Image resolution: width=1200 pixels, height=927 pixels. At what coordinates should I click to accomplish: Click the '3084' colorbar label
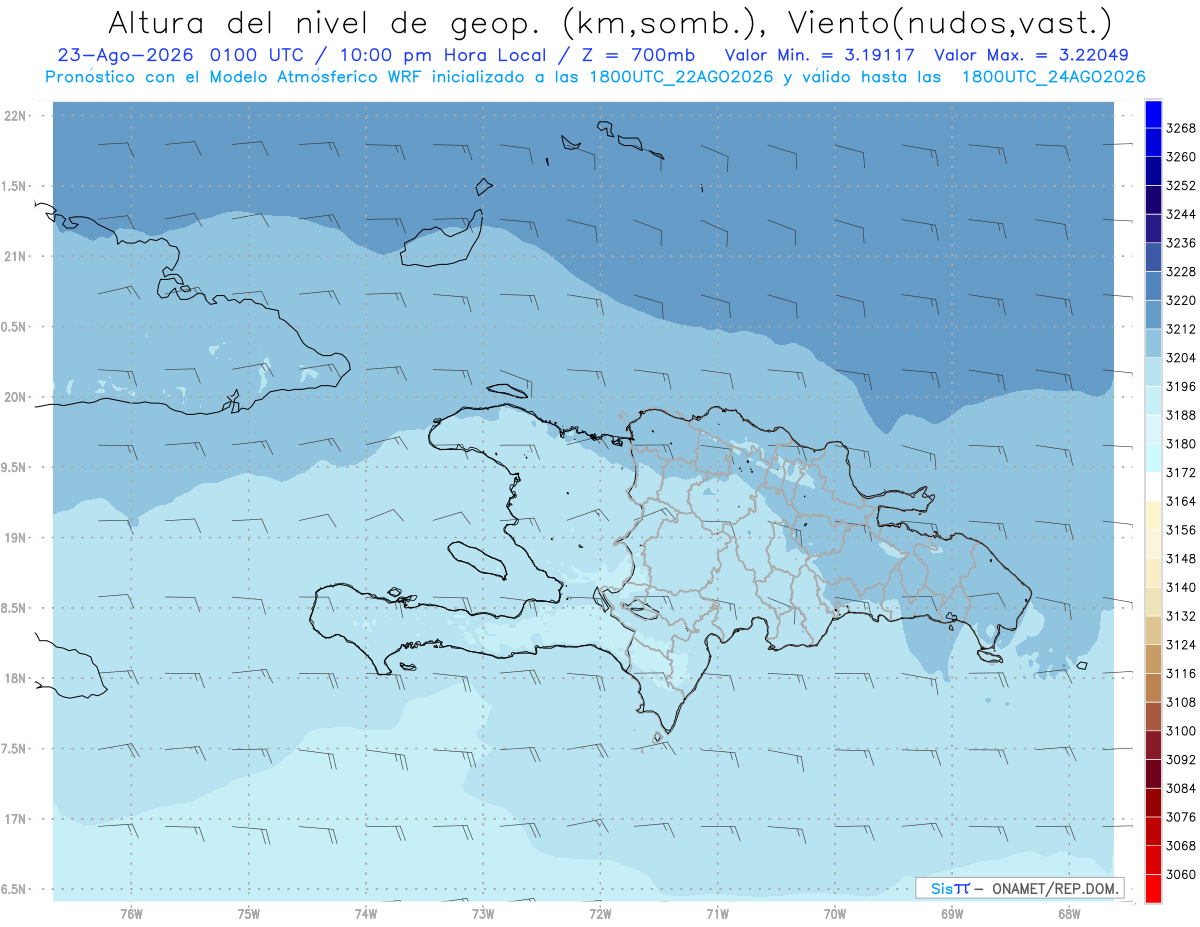(x=1181, y=789)
